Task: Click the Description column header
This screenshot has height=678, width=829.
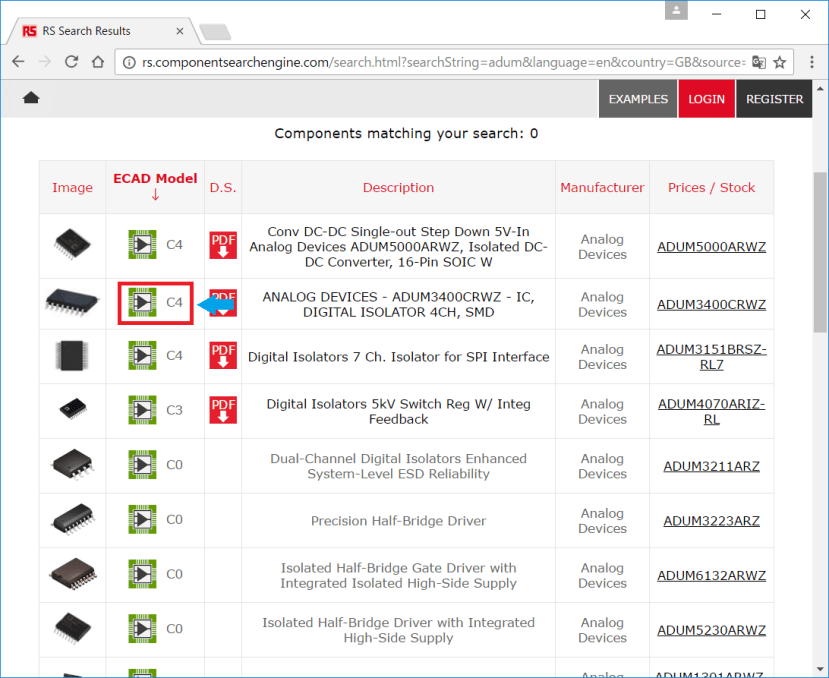Action: 398,188
